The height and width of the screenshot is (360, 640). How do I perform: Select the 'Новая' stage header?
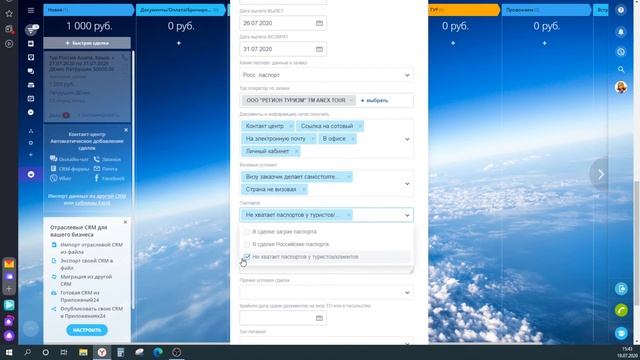89,10
